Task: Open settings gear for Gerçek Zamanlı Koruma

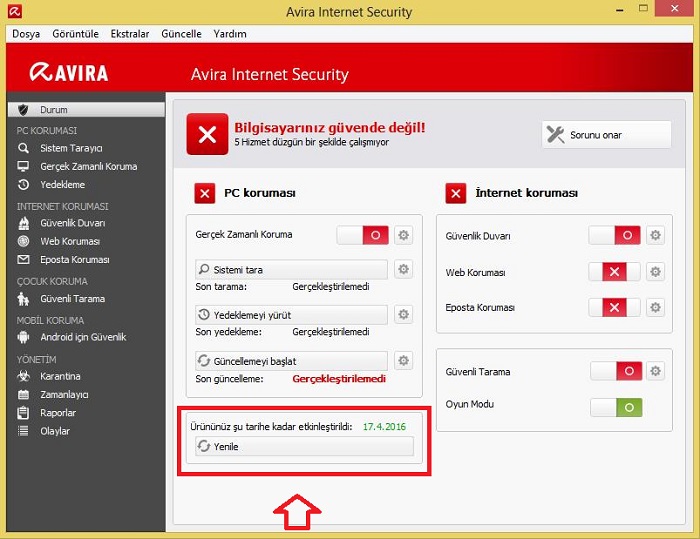Action: (x=404, y=235)
